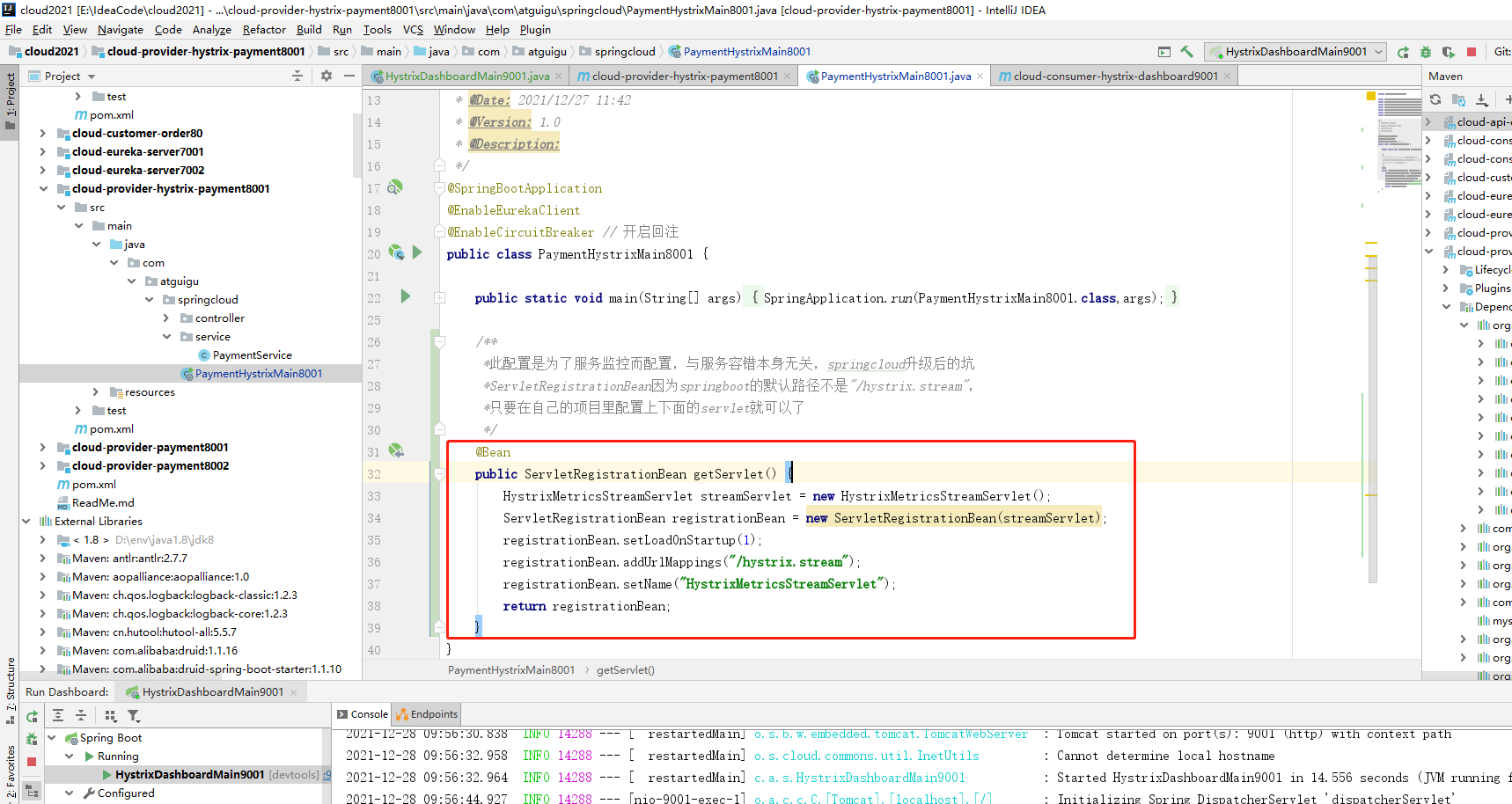
Task: Click yellow inspection status indicator in editor
Action: click(x=1372, y=98)
